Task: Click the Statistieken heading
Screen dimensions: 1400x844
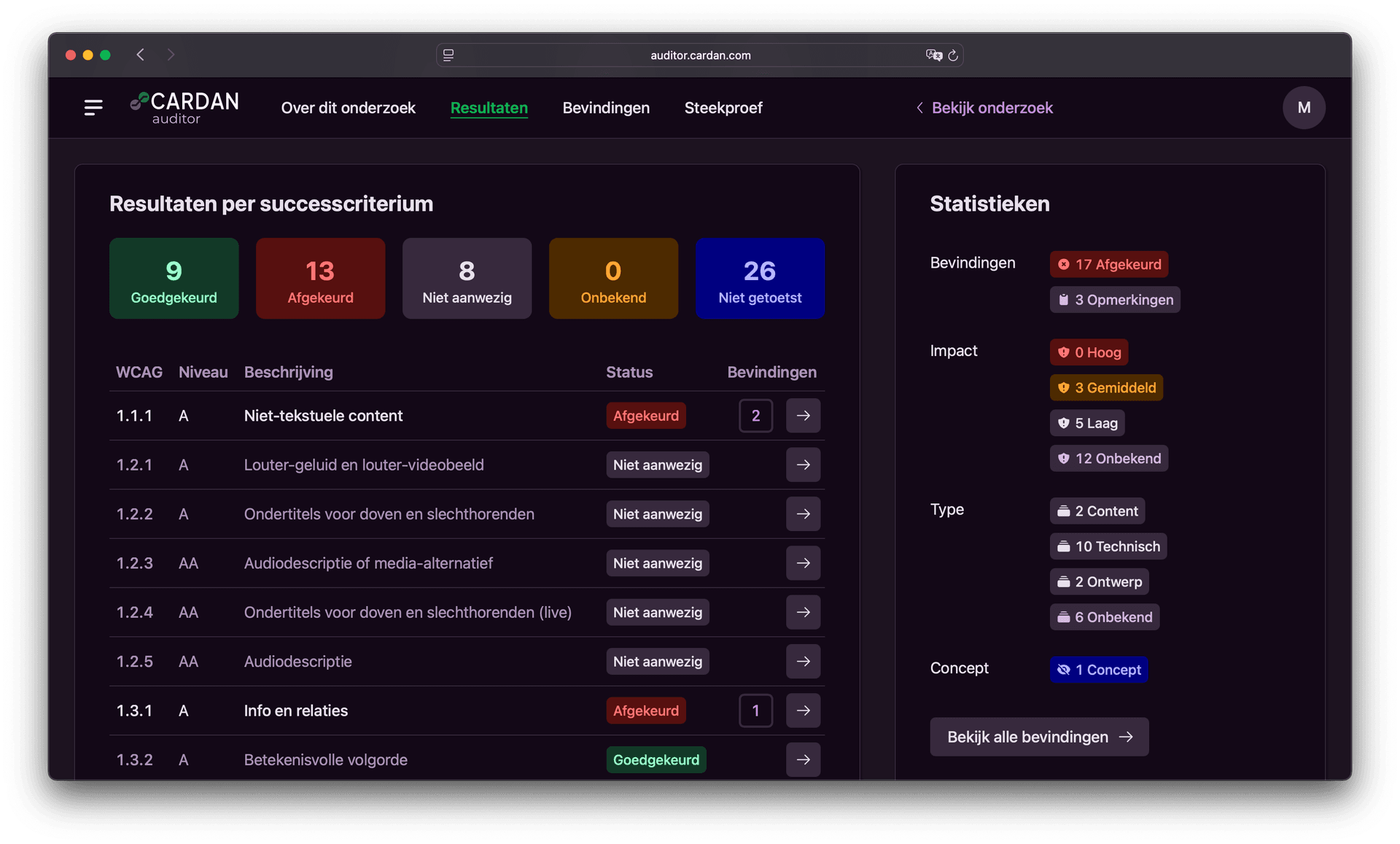Action: pos(989,204)
